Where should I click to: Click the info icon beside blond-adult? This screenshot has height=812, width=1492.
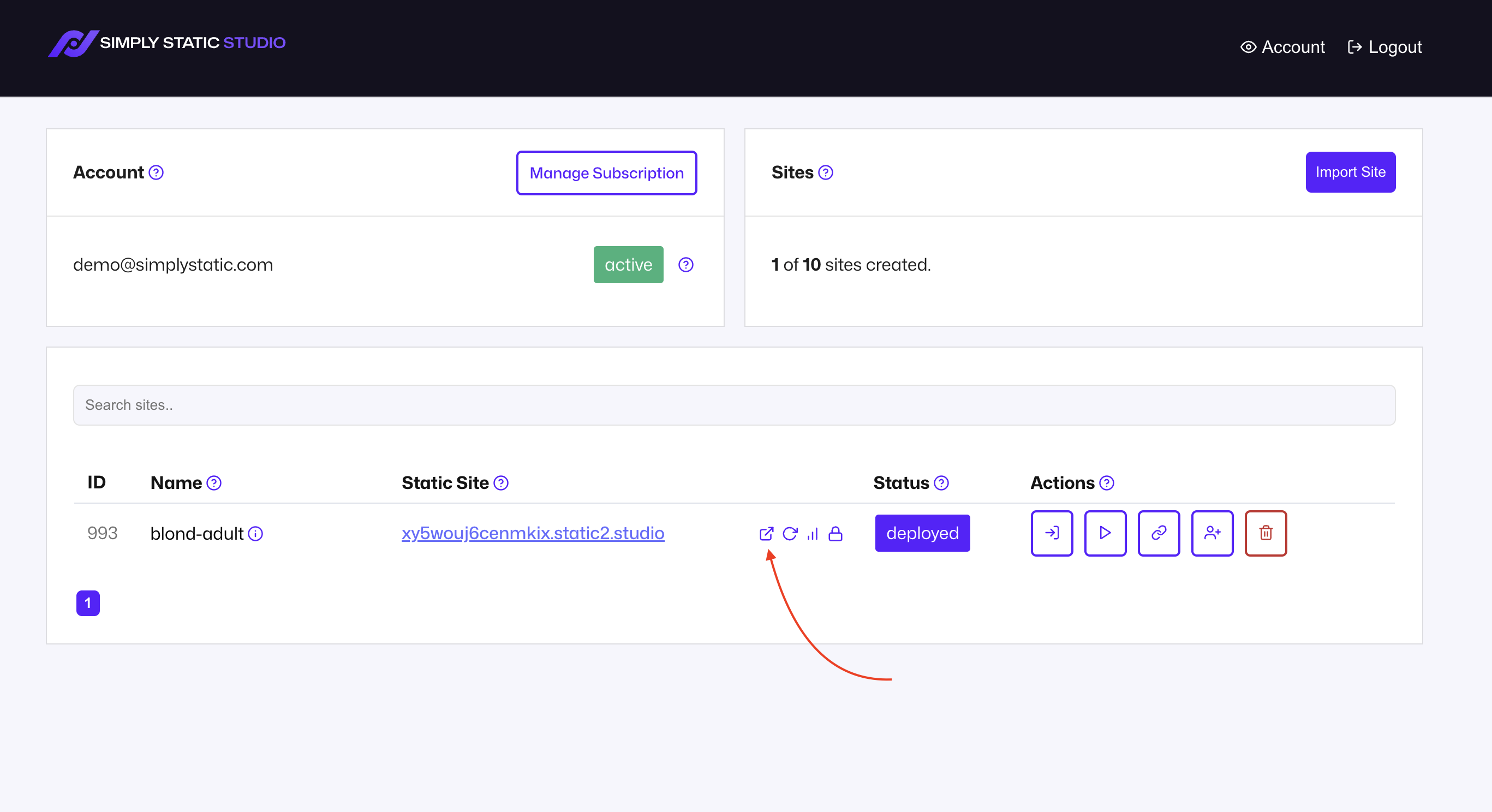tap(255, 533)
